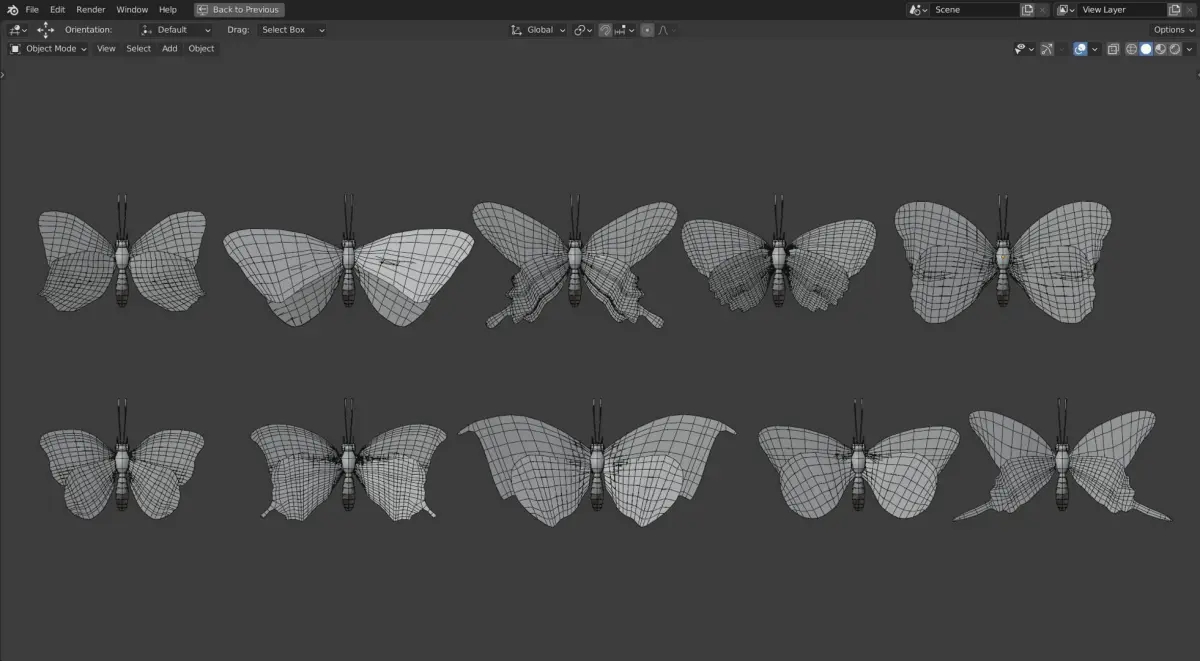Screen dimensions: 1200x661
Task: Select the Move active tool icon
Action: point(46,30)
